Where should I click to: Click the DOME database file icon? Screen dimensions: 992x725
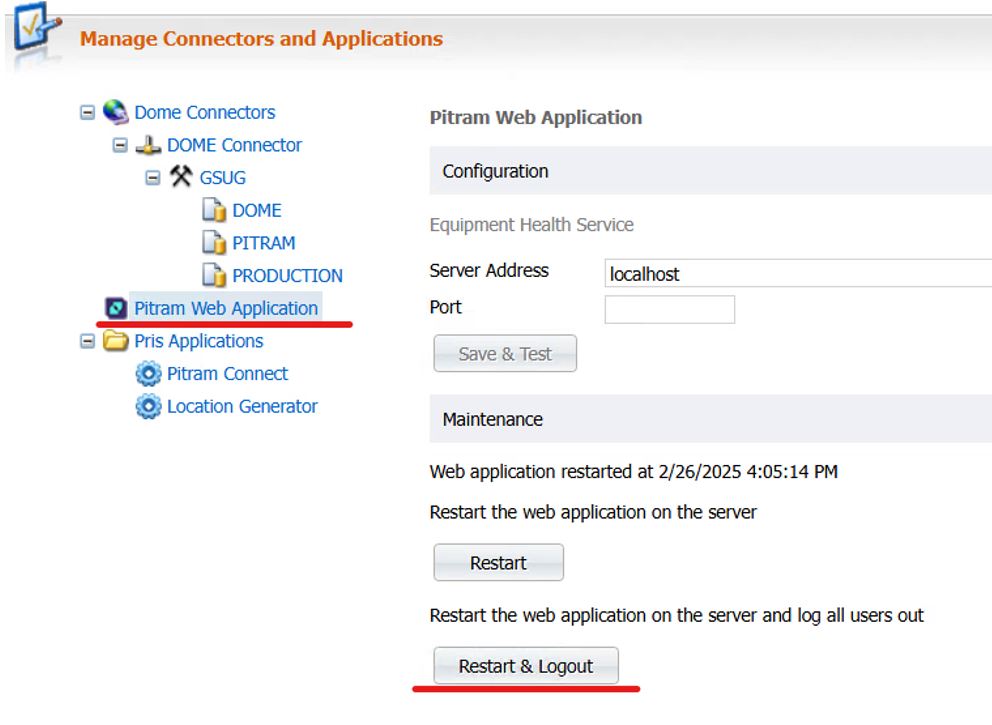[x=214, y=211]
